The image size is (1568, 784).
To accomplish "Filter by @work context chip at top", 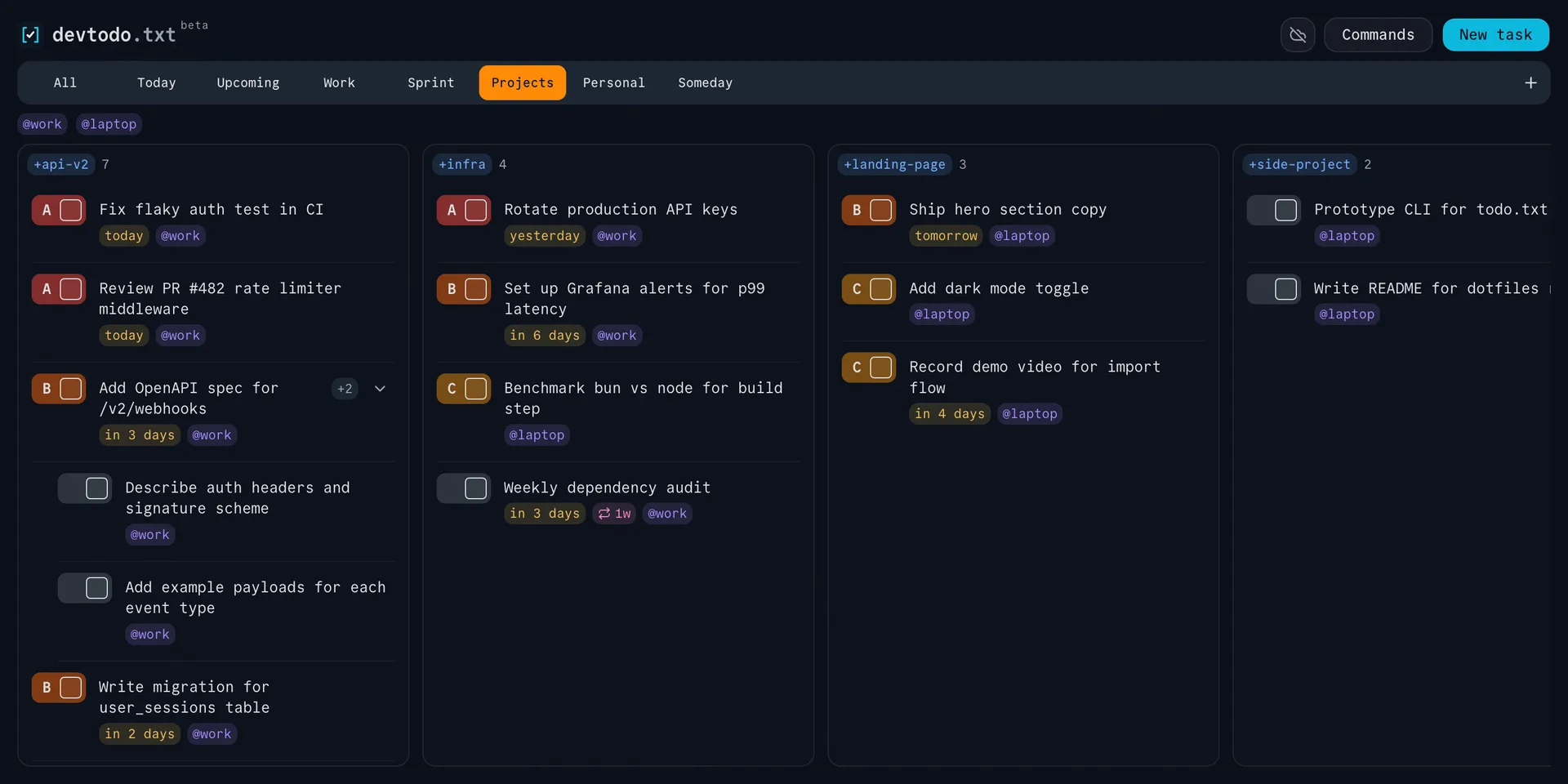I will click(42, 124).
